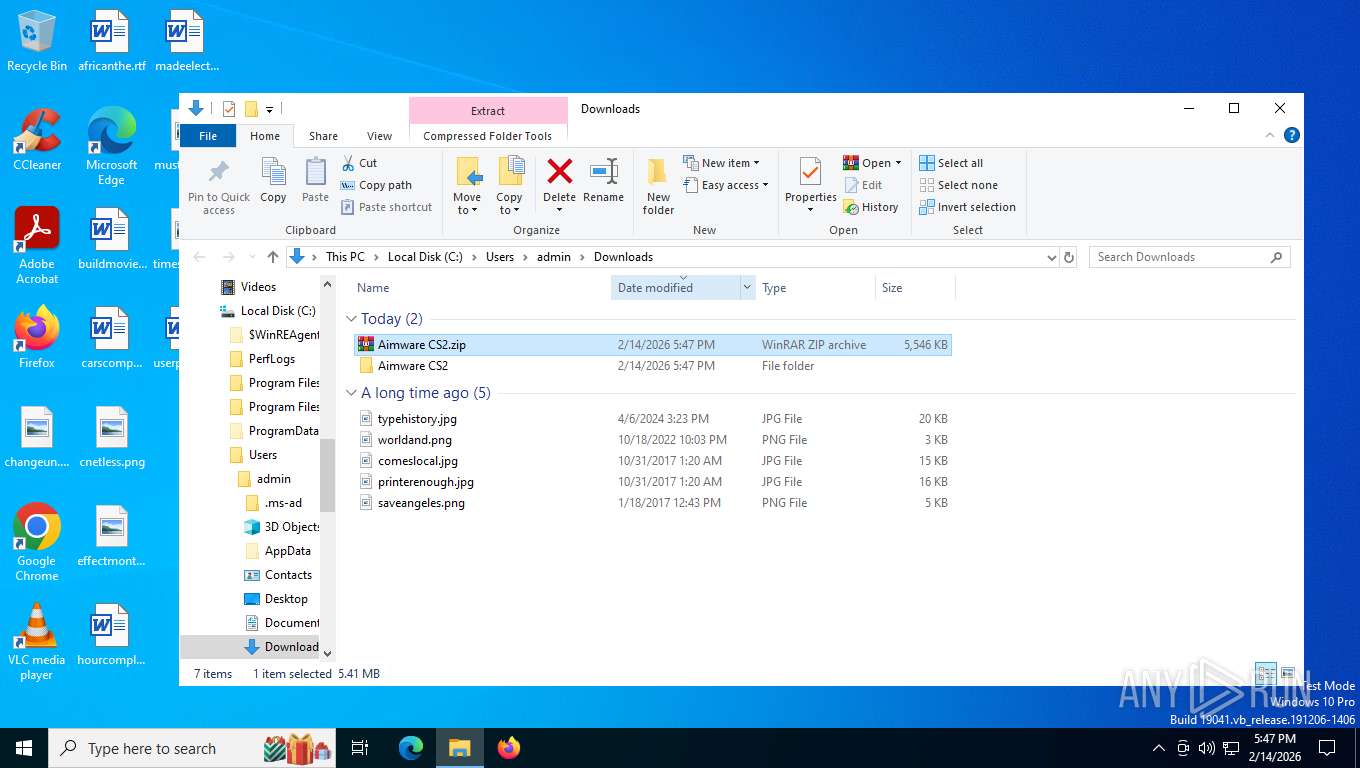Viewport: 1360px width, 768px height.
Task: Open the Date modified column filter dropdown
Action: [747, 288]
